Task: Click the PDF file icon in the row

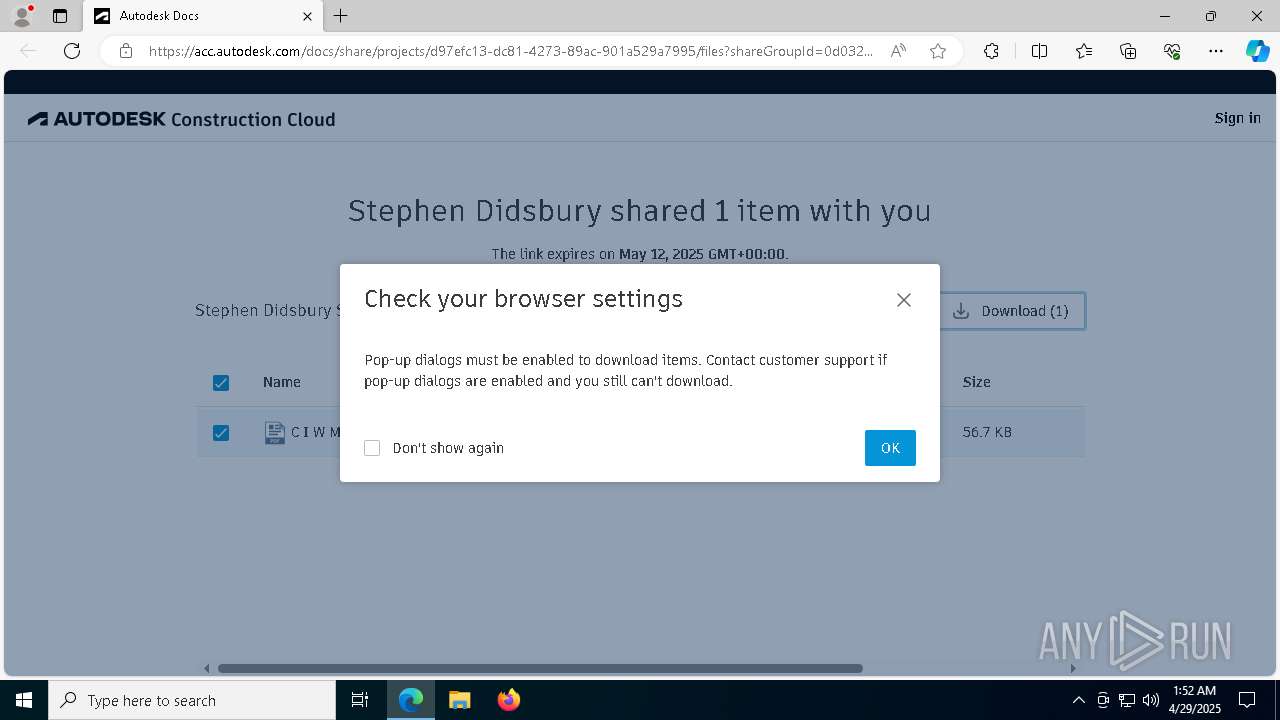Action: (274, 432)
